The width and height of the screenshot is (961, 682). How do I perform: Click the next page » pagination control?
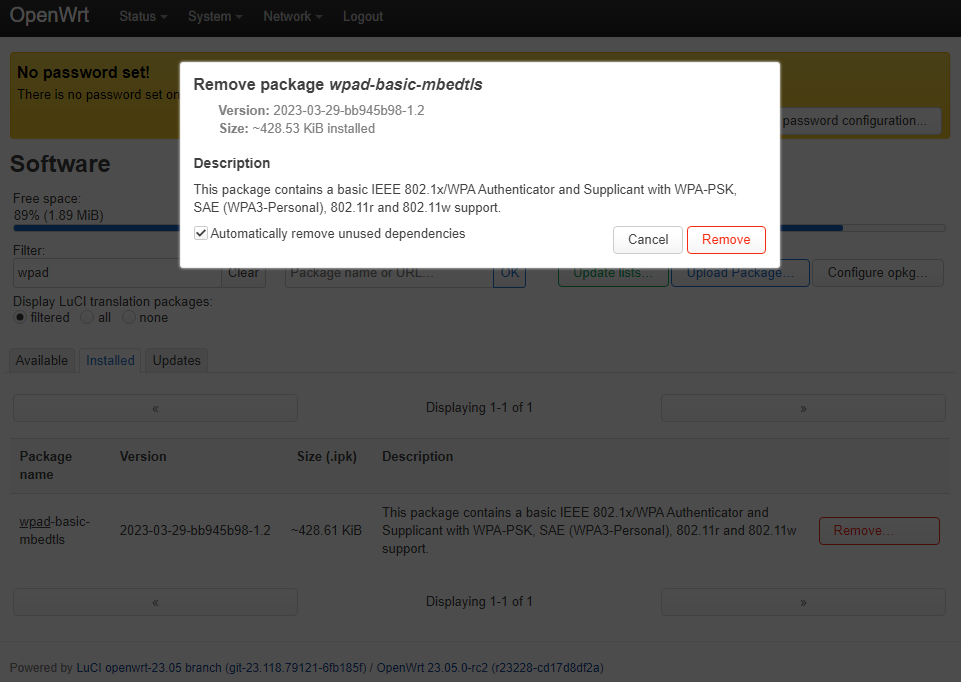(x=802, y=407)
